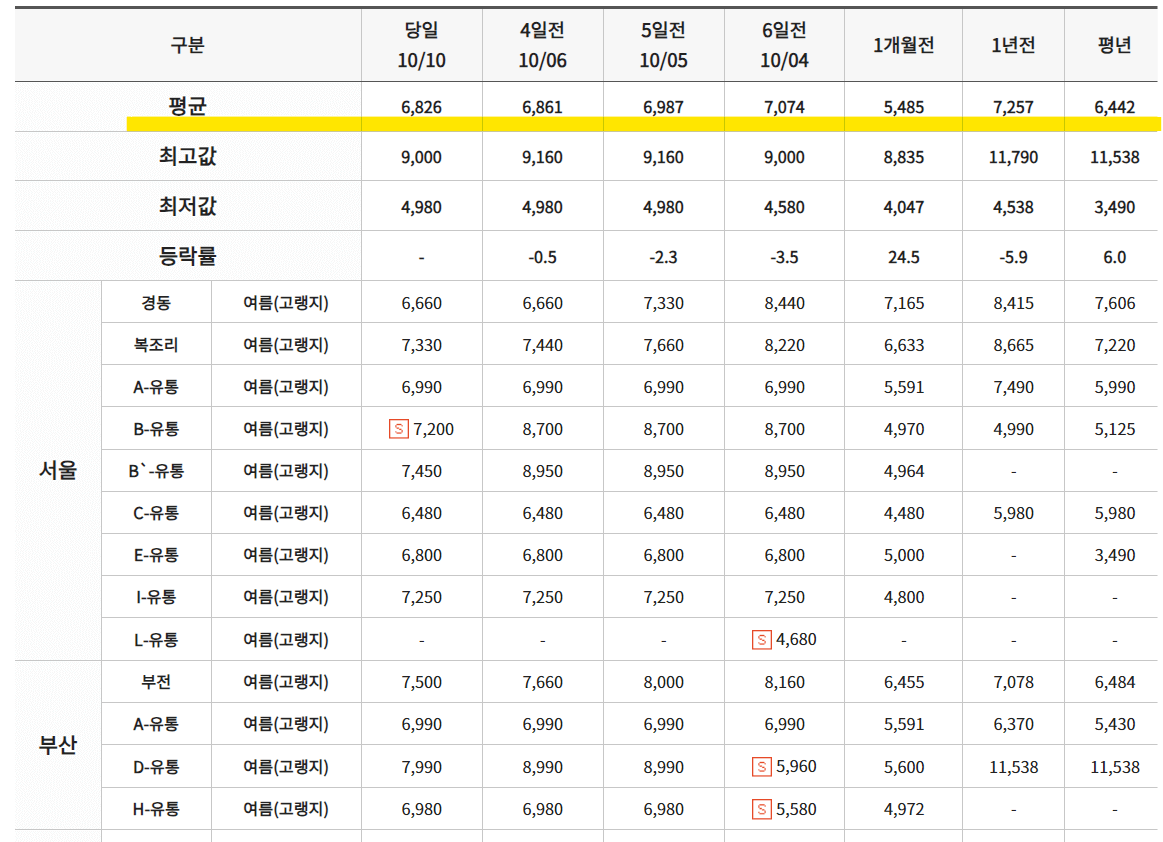1163x842 pixels.
Task: Click the S badge beside B-유통's 7,200 price
Action: tap(401, 429)
